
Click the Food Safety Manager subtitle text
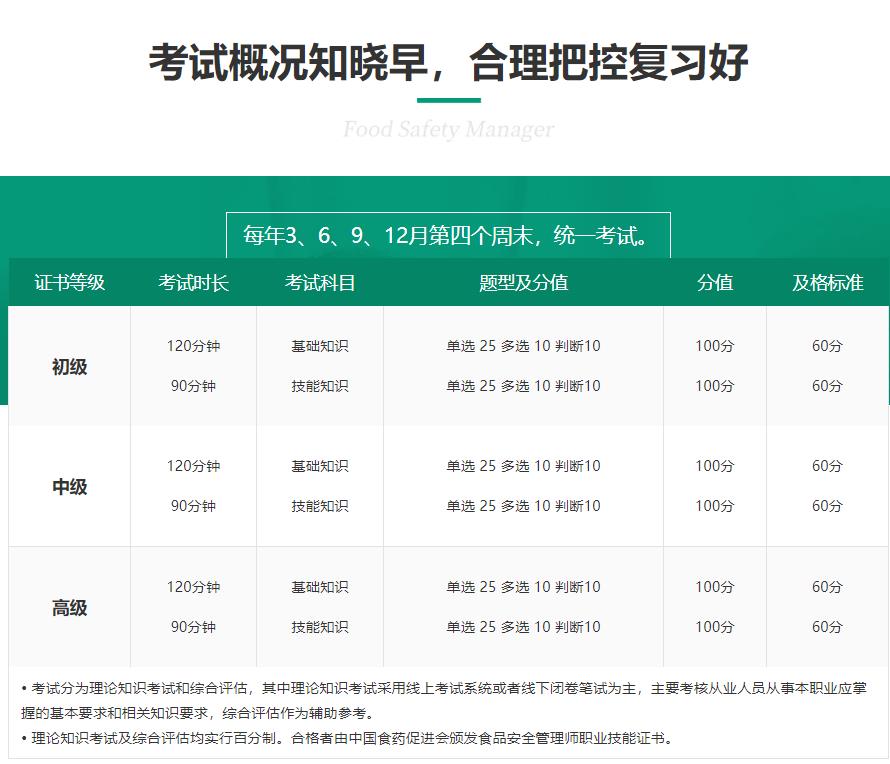pyautogui.click(x=446, y=129)
